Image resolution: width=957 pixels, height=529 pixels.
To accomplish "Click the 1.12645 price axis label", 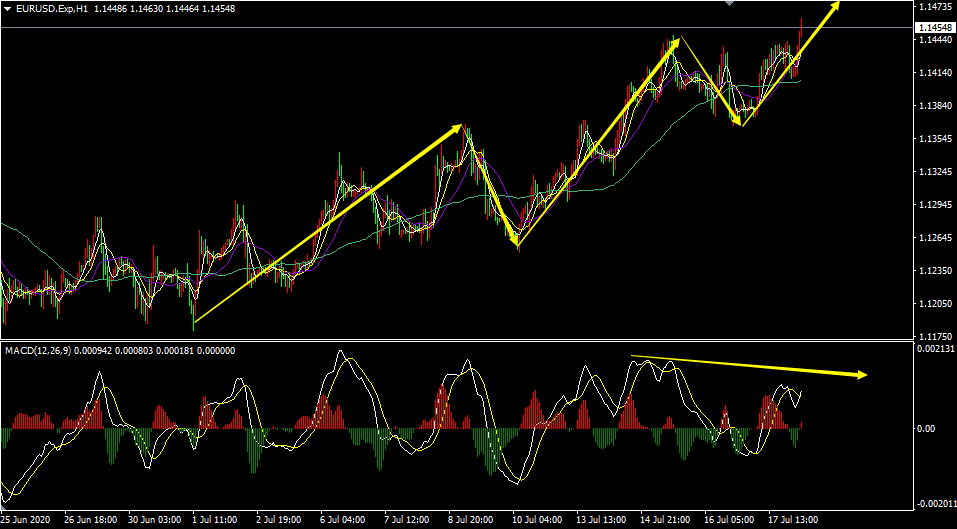I will [937, 237].
